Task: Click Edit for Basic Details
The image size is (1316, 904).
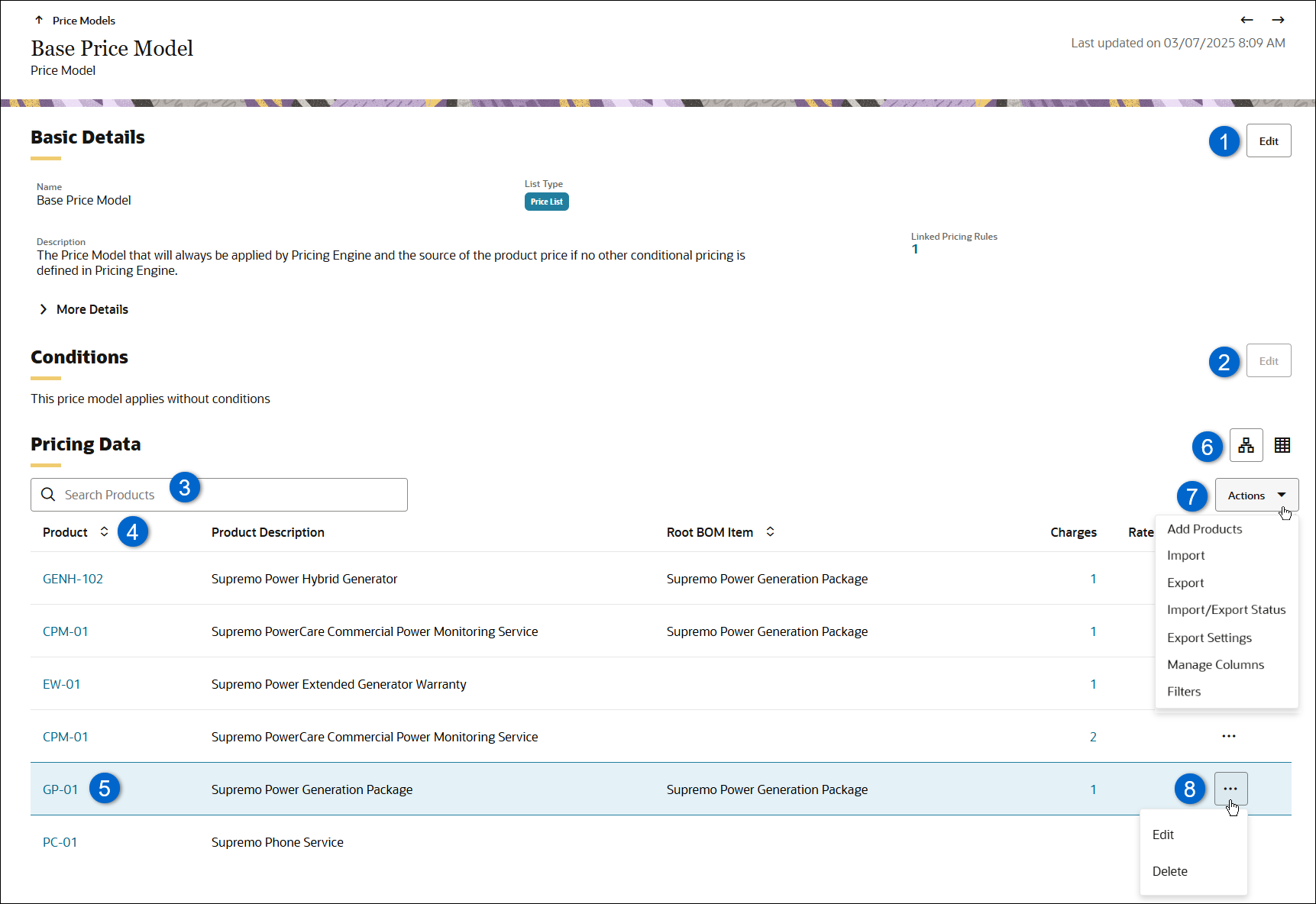Action: pos(1269,140)
